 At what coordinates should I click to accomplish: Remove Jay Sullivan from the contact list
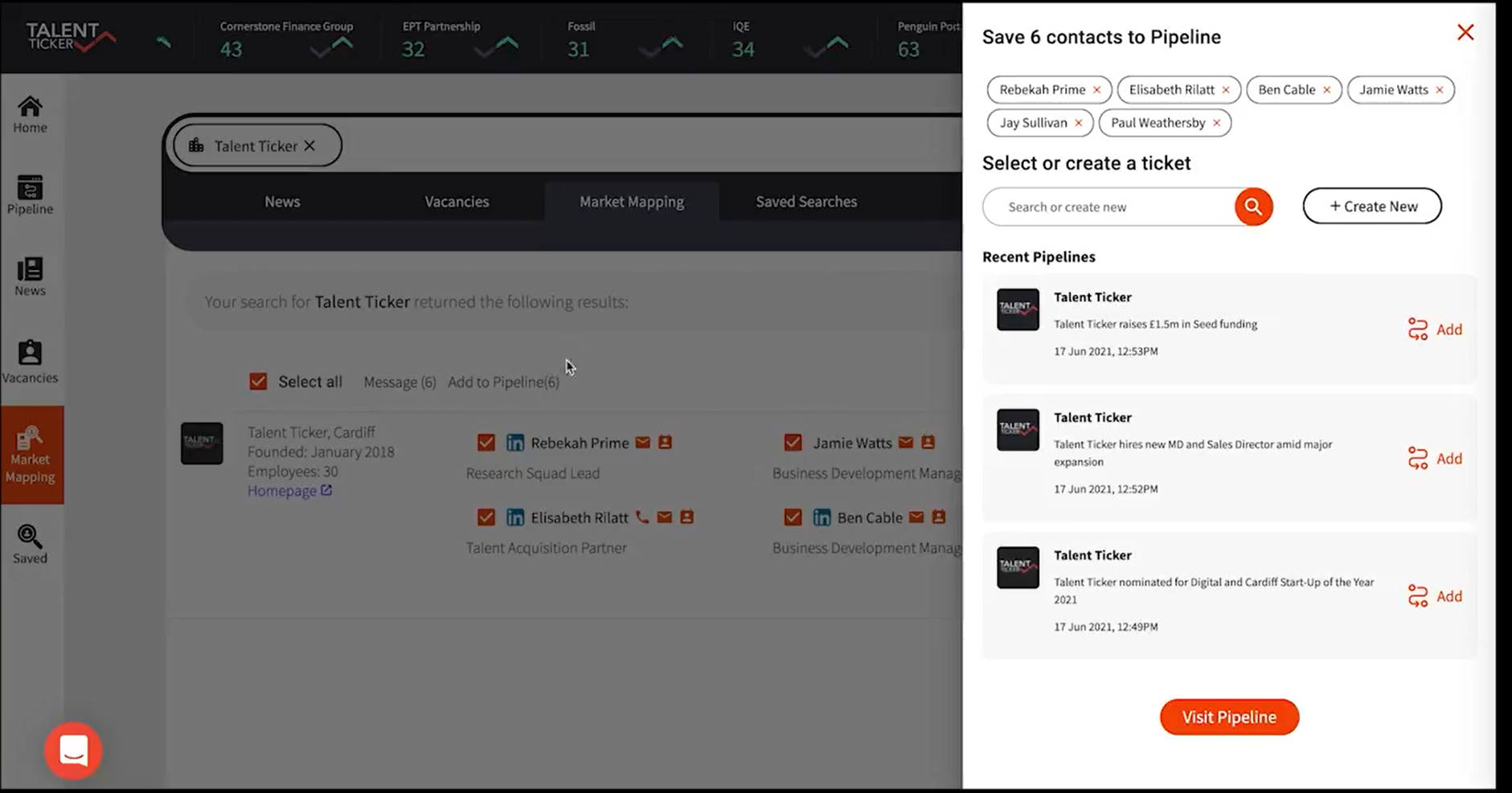pos(1078,122)
